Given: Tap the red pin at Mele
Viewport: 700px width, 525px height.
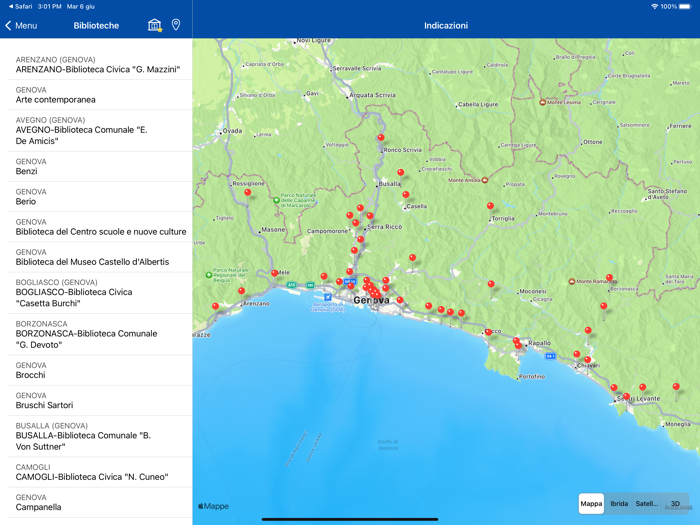Looking at the screenshot, I should [x=275, y=273].
